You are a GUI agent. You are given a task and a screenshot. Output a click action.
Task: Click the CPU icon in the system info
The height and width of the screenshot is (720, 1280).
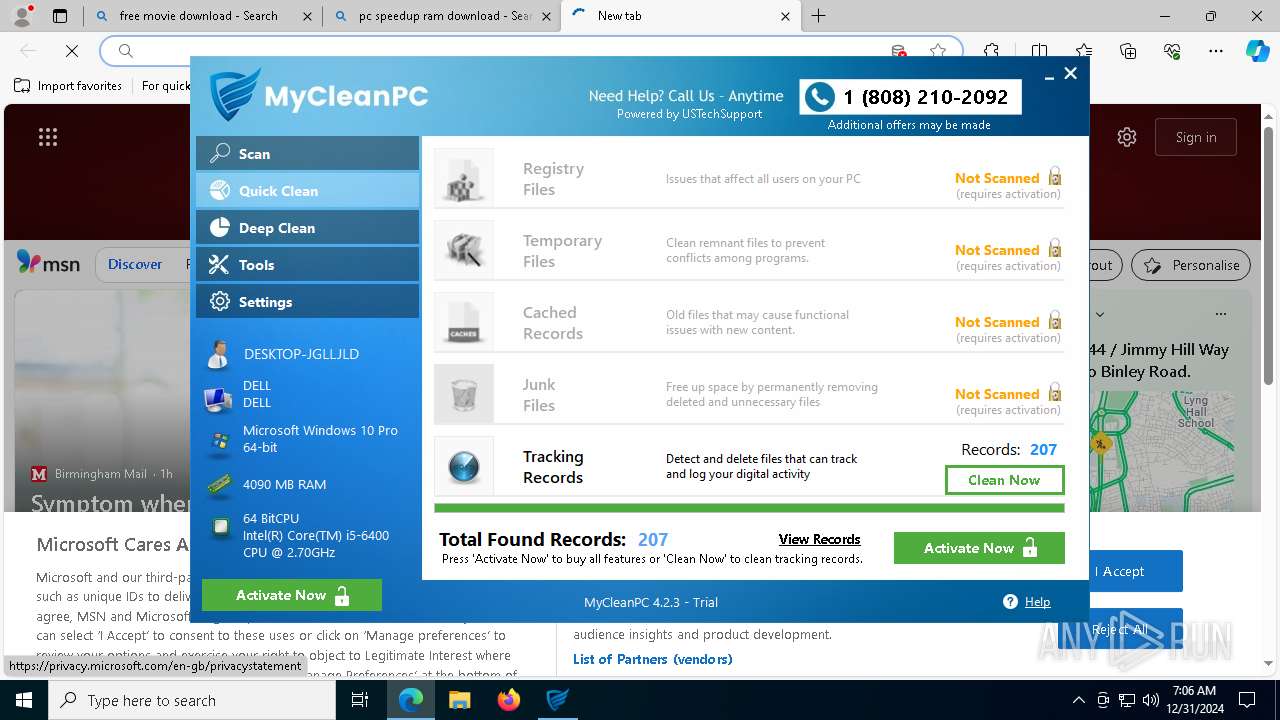[x=219, y=529]
